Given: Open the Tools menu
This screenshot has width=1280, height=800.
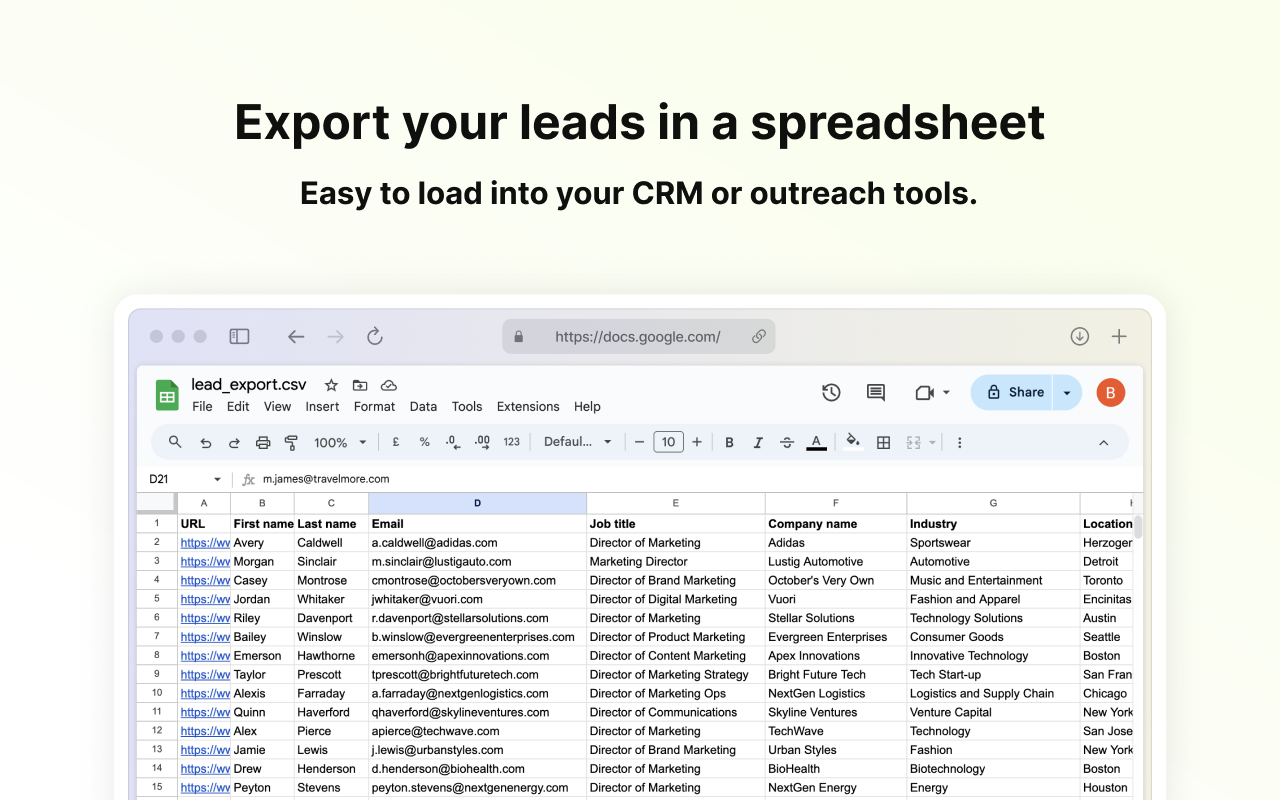Looking at the screenshot, I should [467, 406].
